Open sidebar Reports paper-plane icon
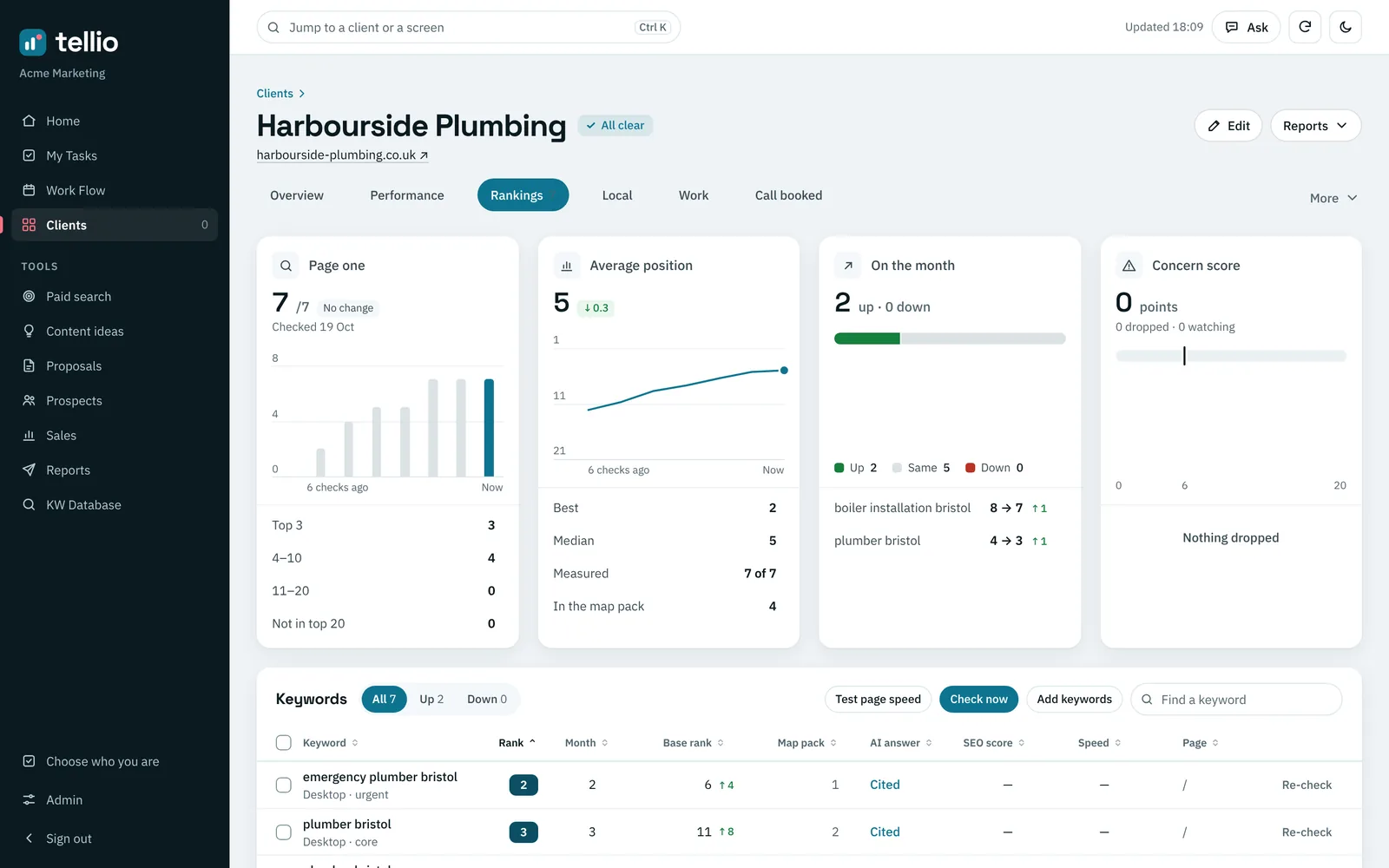Viewport: 1389px width, 868px height. [29, 470]
